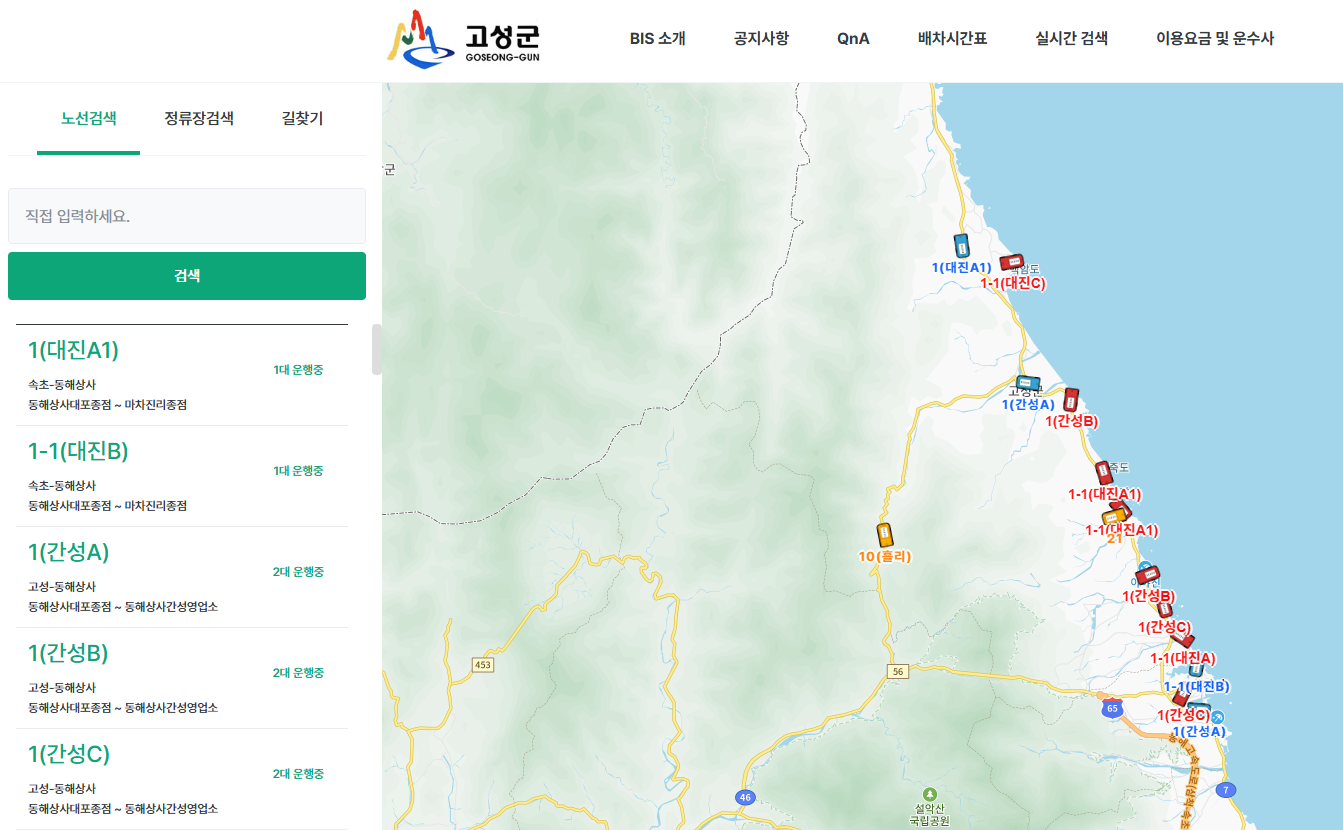
Task: Click the route 453 road shield
Action: [484, 665]
